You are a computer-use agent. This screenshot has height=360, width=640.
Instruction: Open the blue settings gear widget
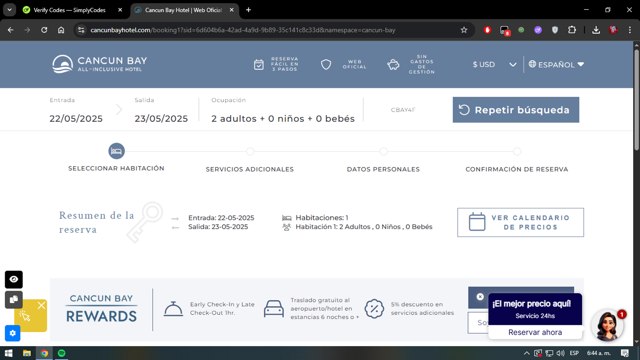click(x=13, y=333)
